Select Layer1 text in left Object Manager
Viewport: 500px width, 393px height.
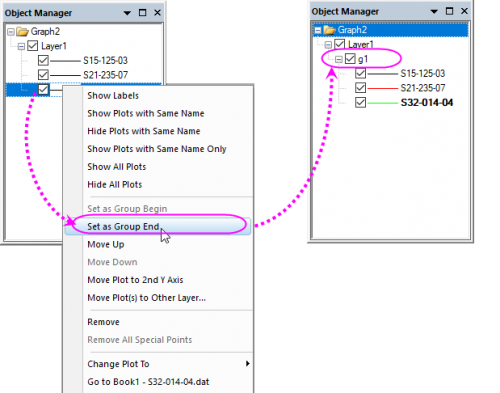point(54,46)
